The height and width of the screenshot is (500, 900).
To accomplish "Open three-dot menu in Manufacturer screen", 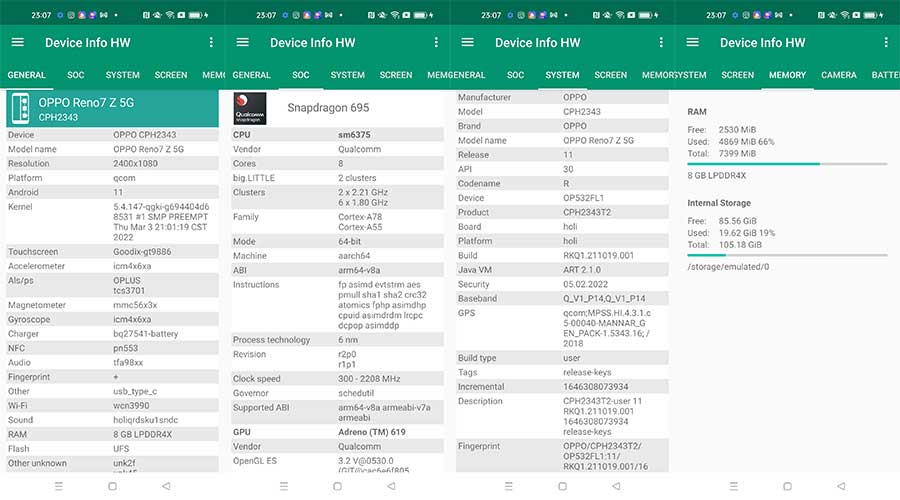I will coord(661,42).
